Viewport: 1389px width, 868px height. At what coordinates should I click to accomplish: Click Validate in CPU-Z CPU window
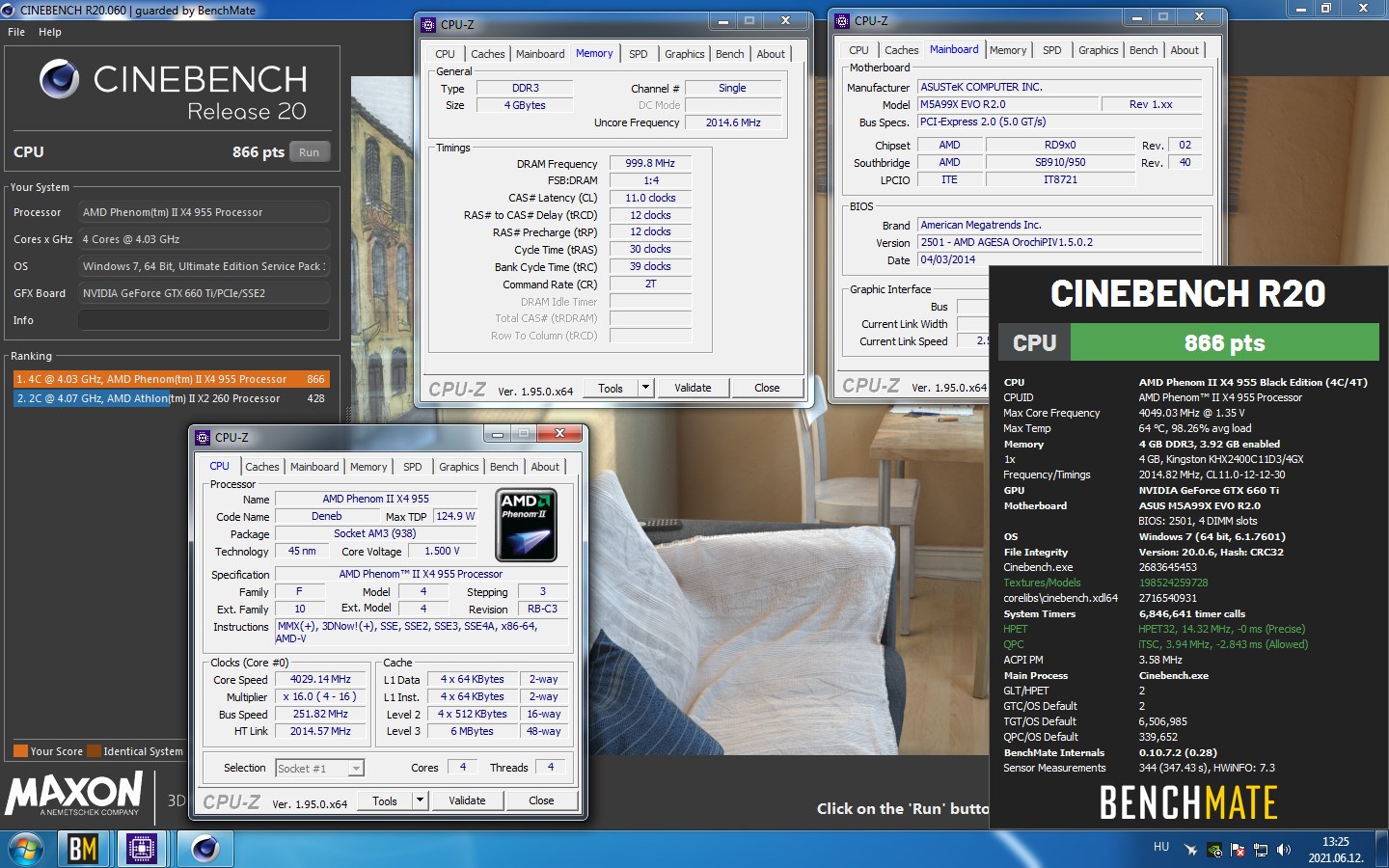pos(467,800)
